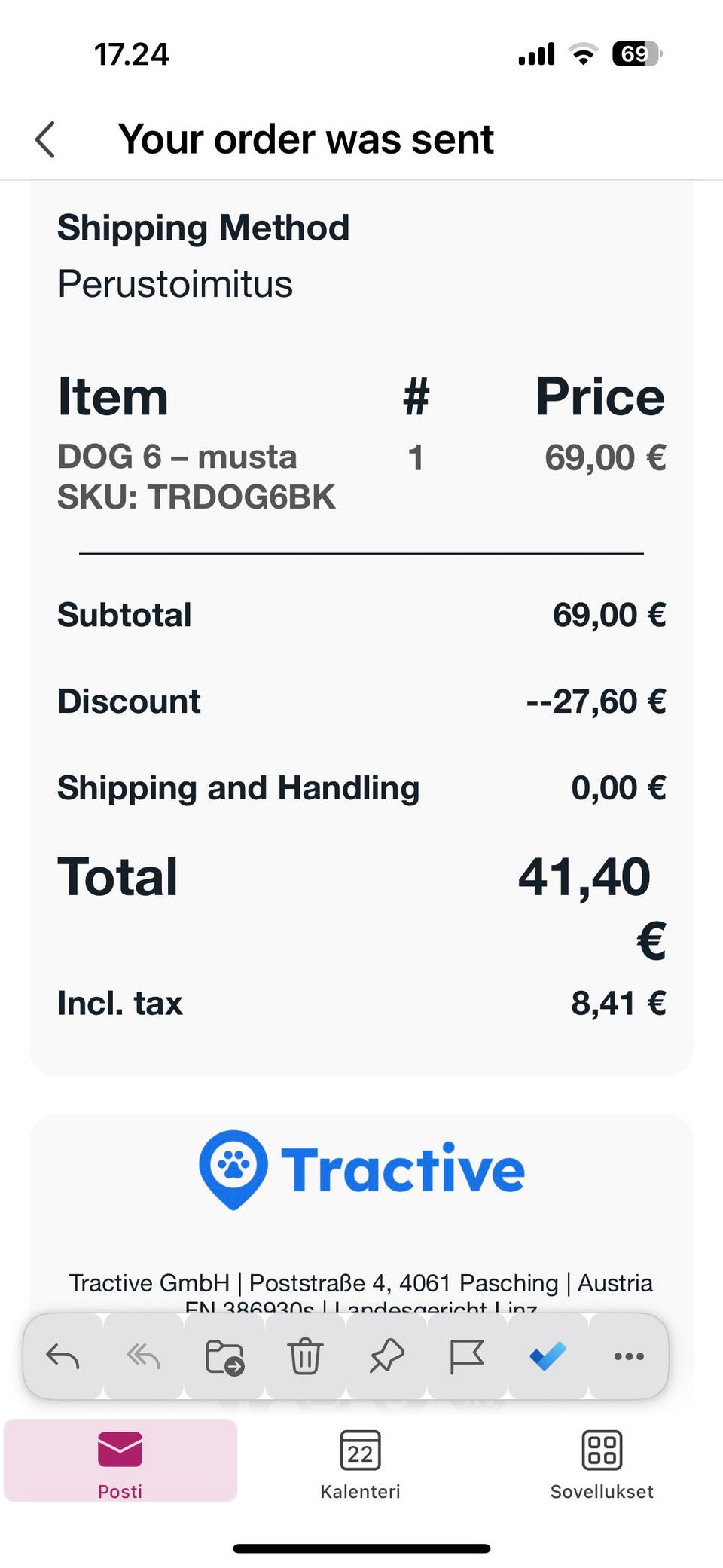Open more actions ellipsis menu
The height and width of the screenshot is (1568, 723).
tap(629, 1356)
